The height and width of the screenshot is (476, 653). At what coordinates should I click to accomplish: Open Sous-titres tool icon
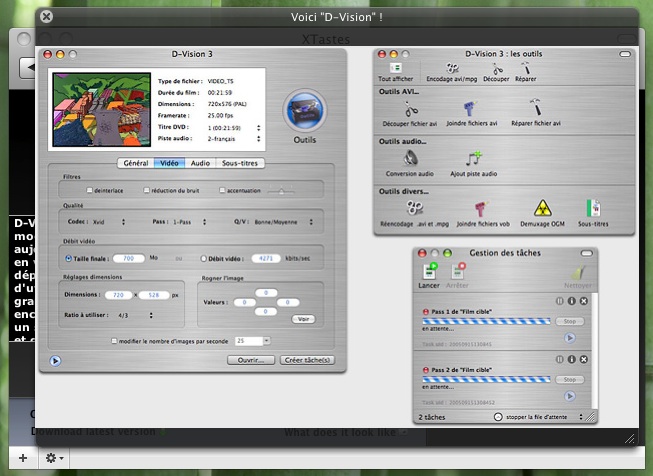click(x=593, y=208)
